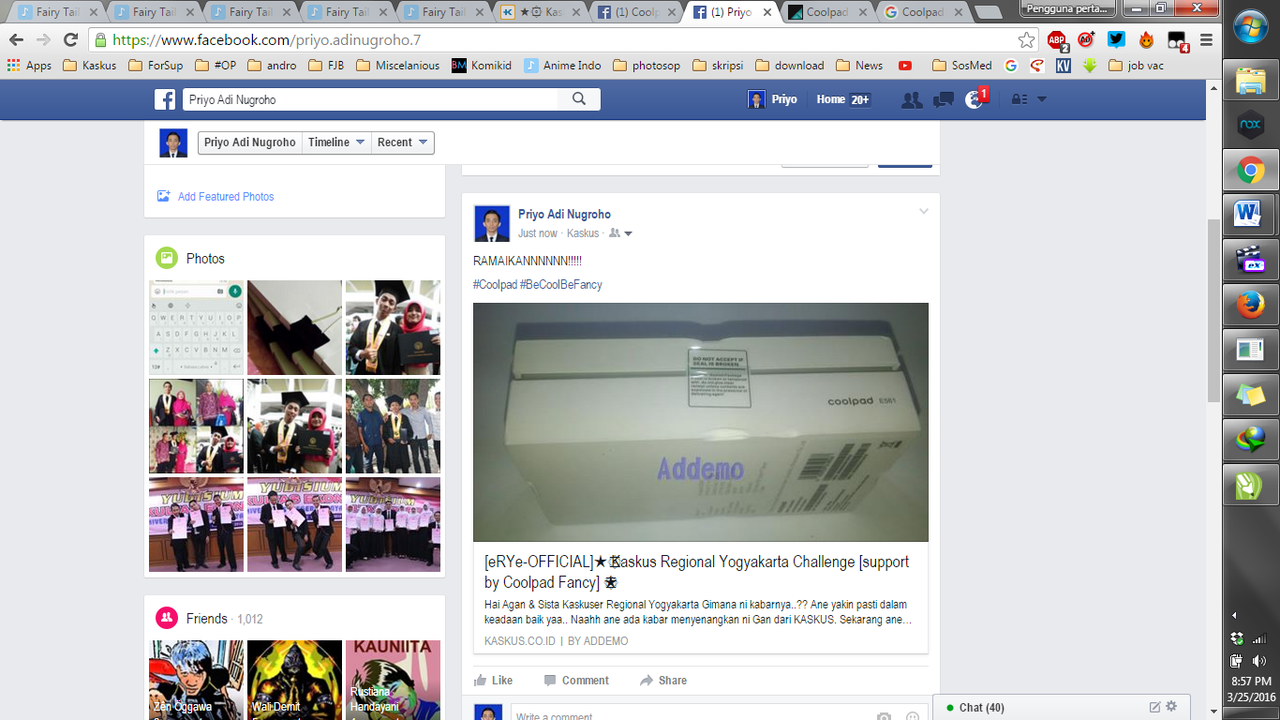Screen dimensions: 1280x720
Task: Switch to the Google Coolpad tab
Action: point(924,12)
